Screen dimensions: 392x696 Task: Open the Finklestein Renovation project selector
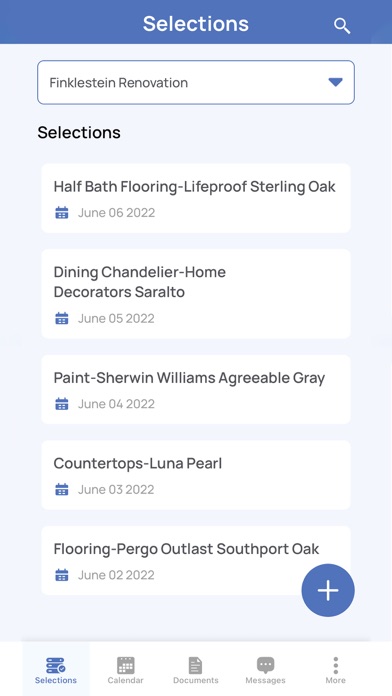(x=196, y=83)
